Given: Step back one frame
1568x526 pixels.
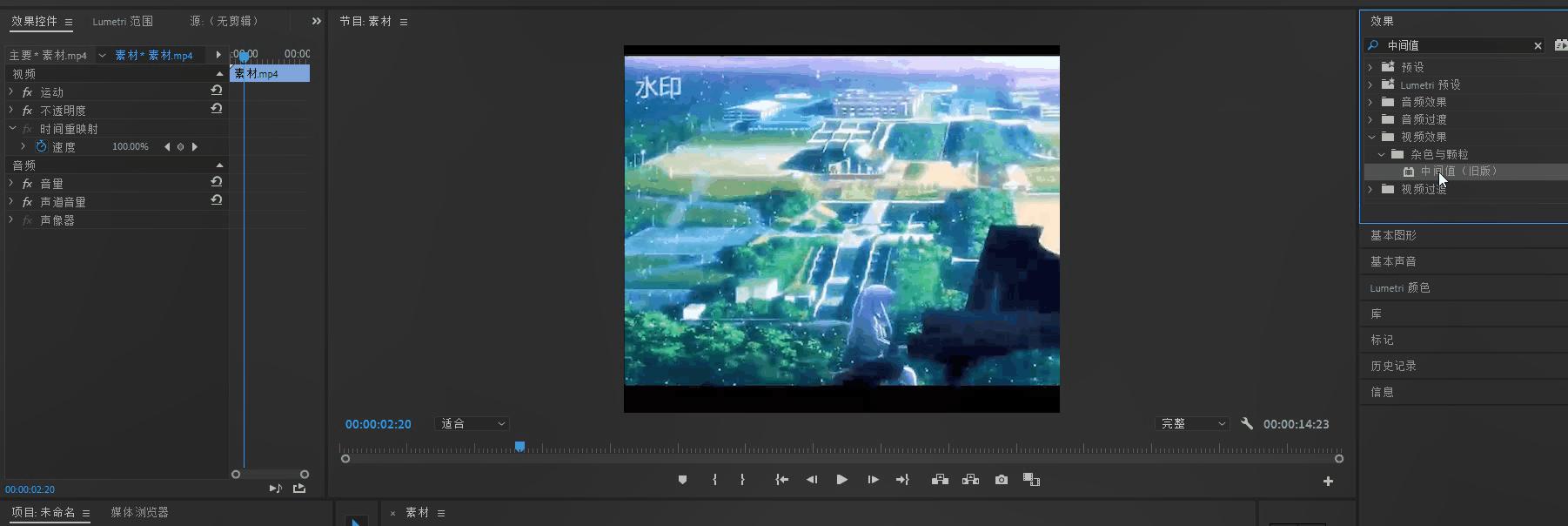Looking at the screenshot, I should (812, 480).
